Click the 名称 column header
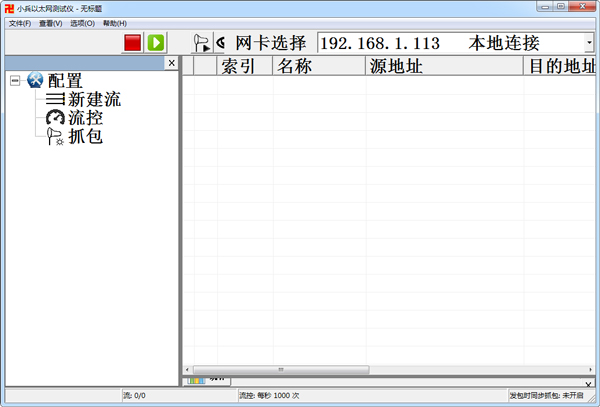The width and height of the screenshot is (600, 407). coord(319,66)
